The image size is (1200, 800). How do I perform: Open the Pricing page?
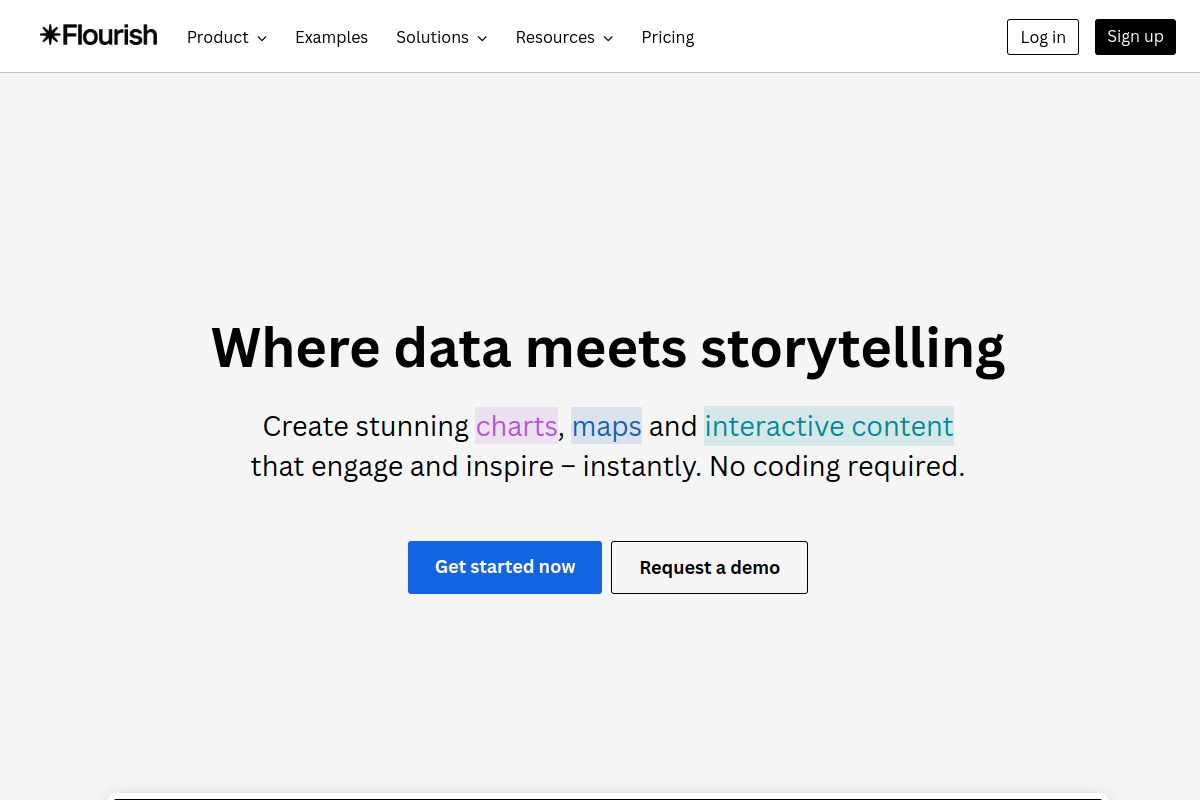point(668,37)
